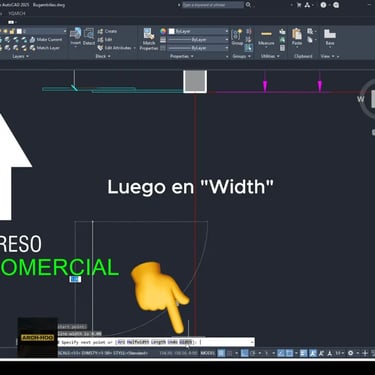Click Match Layer button
The width and height of the screenshot is (375, 375).
[x=45, y=48]
